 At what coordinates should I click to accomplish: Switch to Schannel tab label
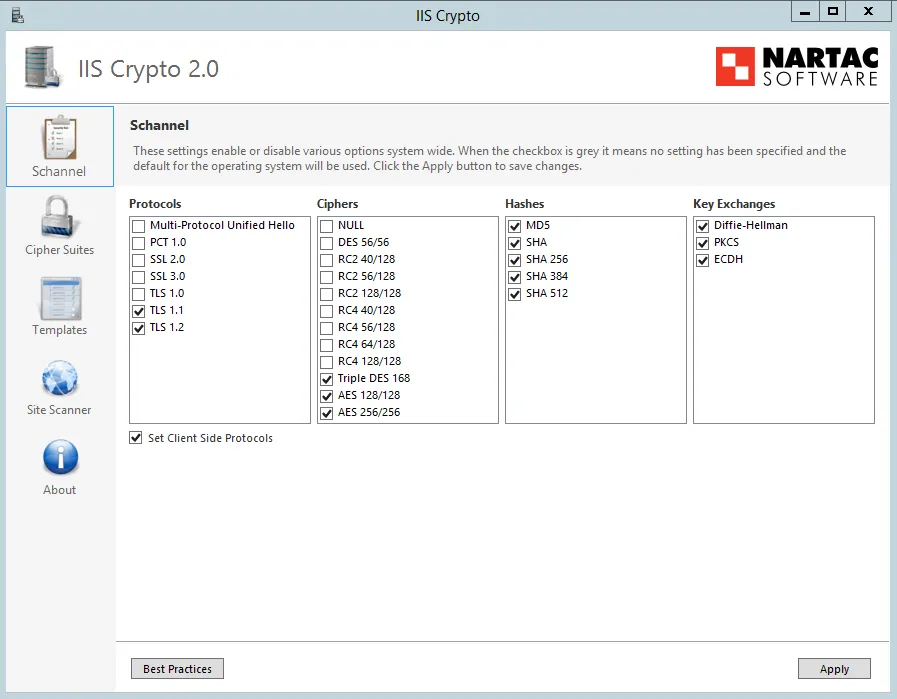pyautogui.click(x=59, y=172)
